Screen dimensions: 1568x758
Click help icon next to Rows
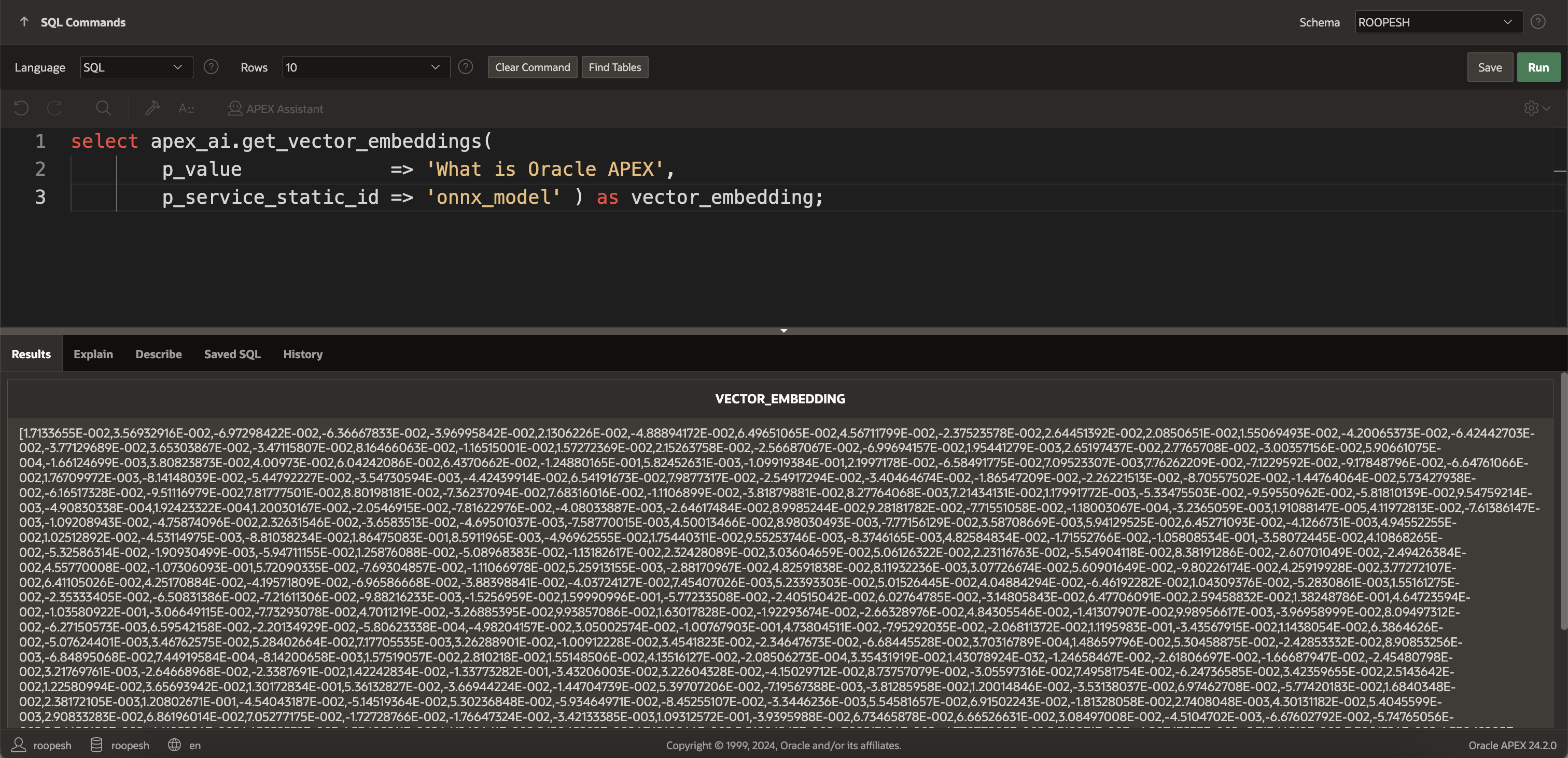click(x=466, y=67)
